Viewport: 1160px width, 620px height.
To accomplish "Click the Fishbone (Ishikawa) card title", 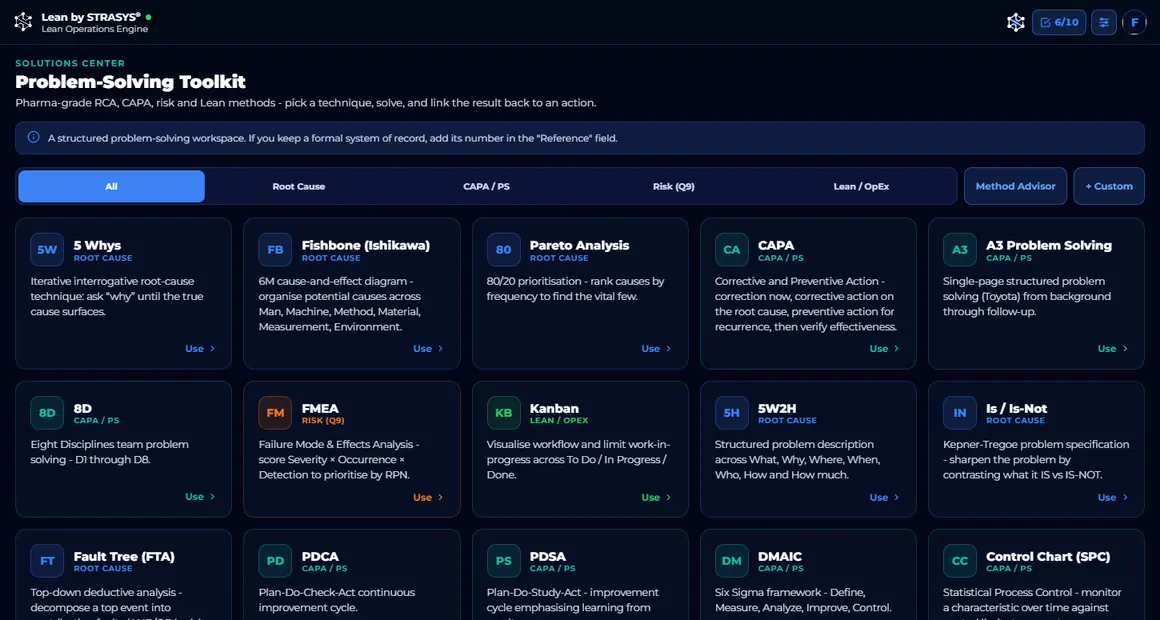I will tap(365, 245).
